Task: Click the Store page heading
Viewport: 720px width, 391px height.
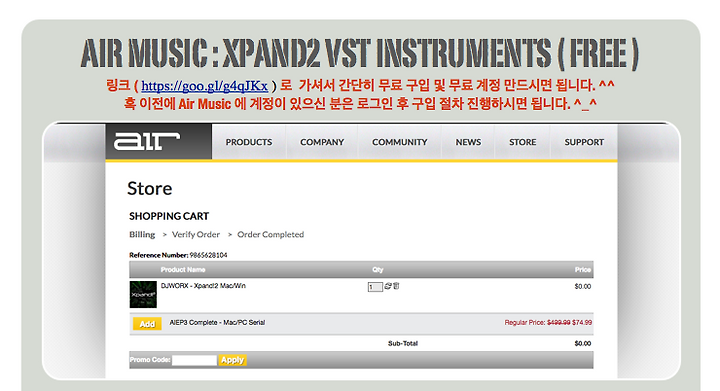Action: 150,189
